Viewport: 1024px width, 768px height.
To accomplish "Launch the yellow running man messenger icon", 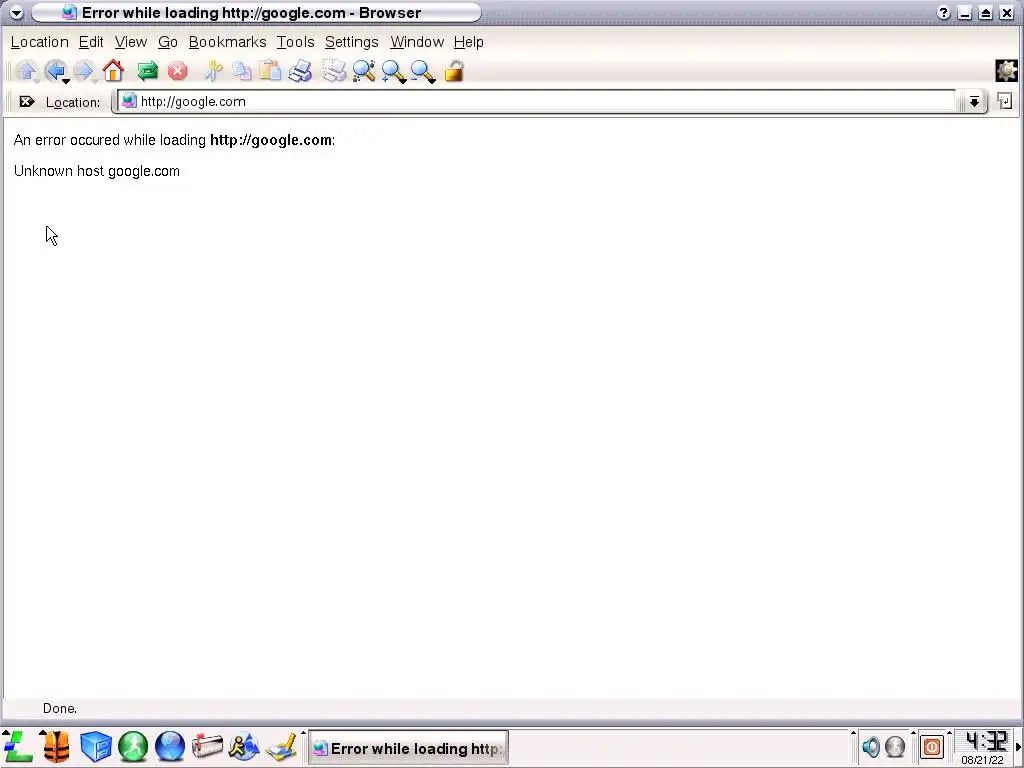I will click(x=244, y=746).
